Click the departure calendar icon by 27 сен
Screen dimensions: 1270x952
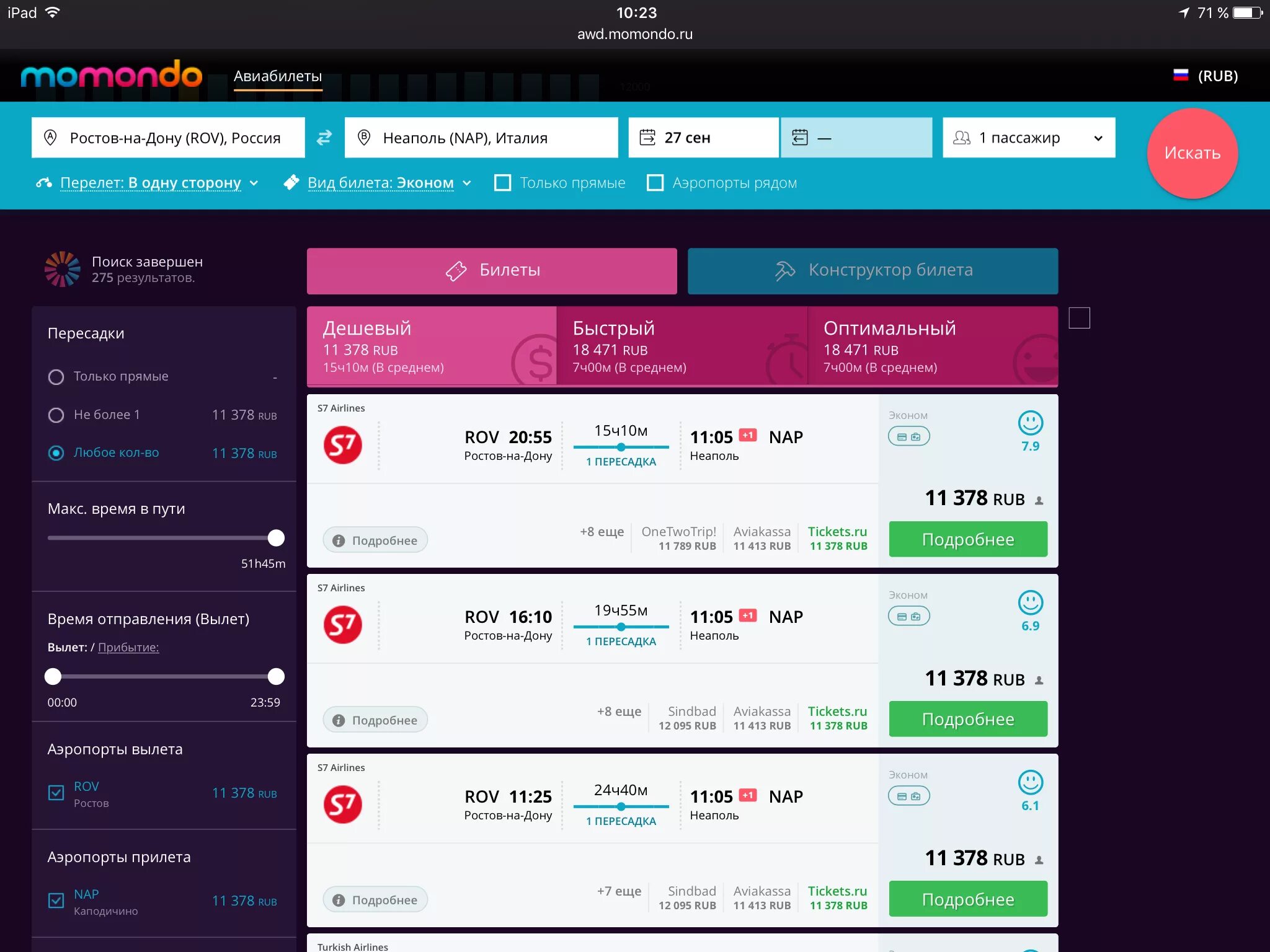647,137
